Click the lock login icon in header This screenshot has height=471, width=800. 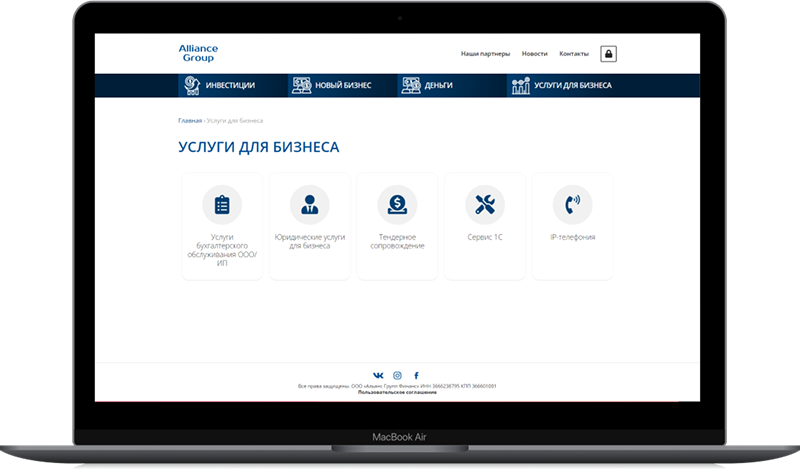[607, 54]
